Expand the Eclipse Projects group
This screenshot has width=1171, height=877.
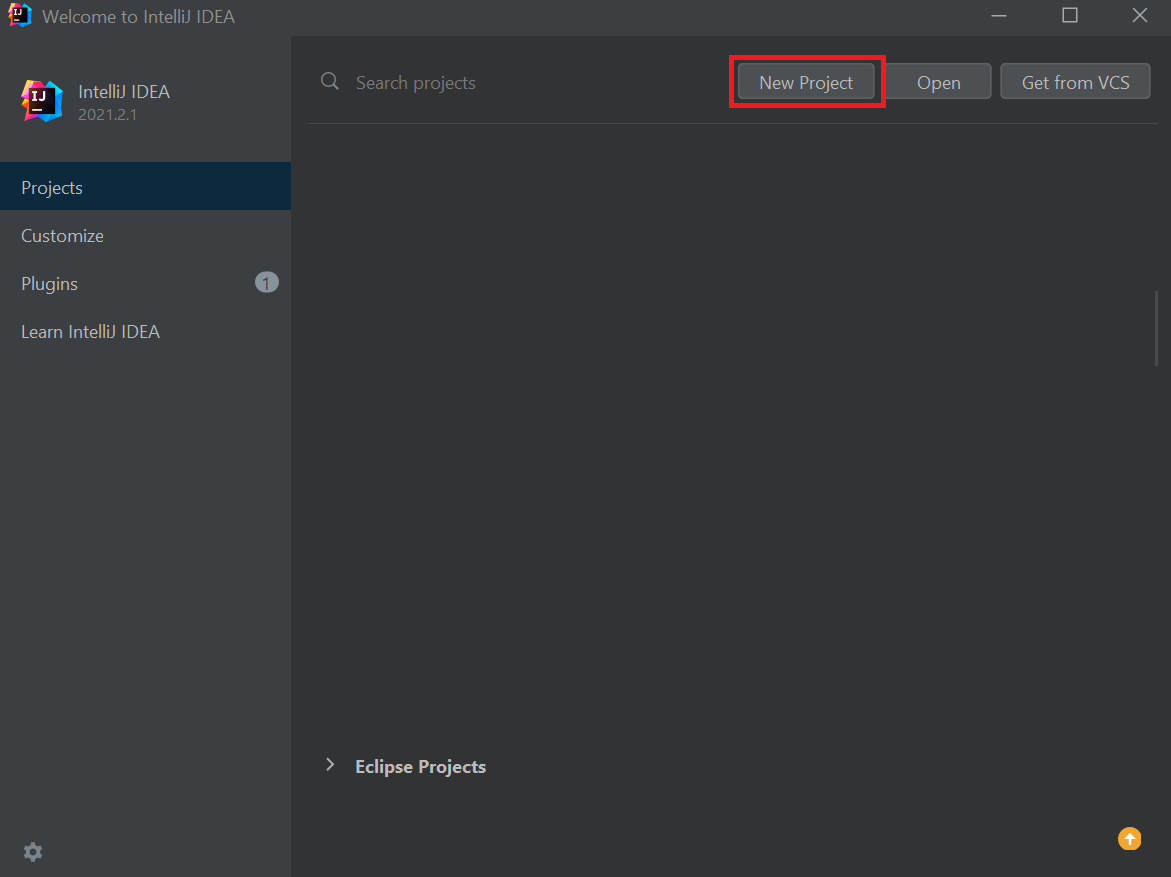(330, 765)
